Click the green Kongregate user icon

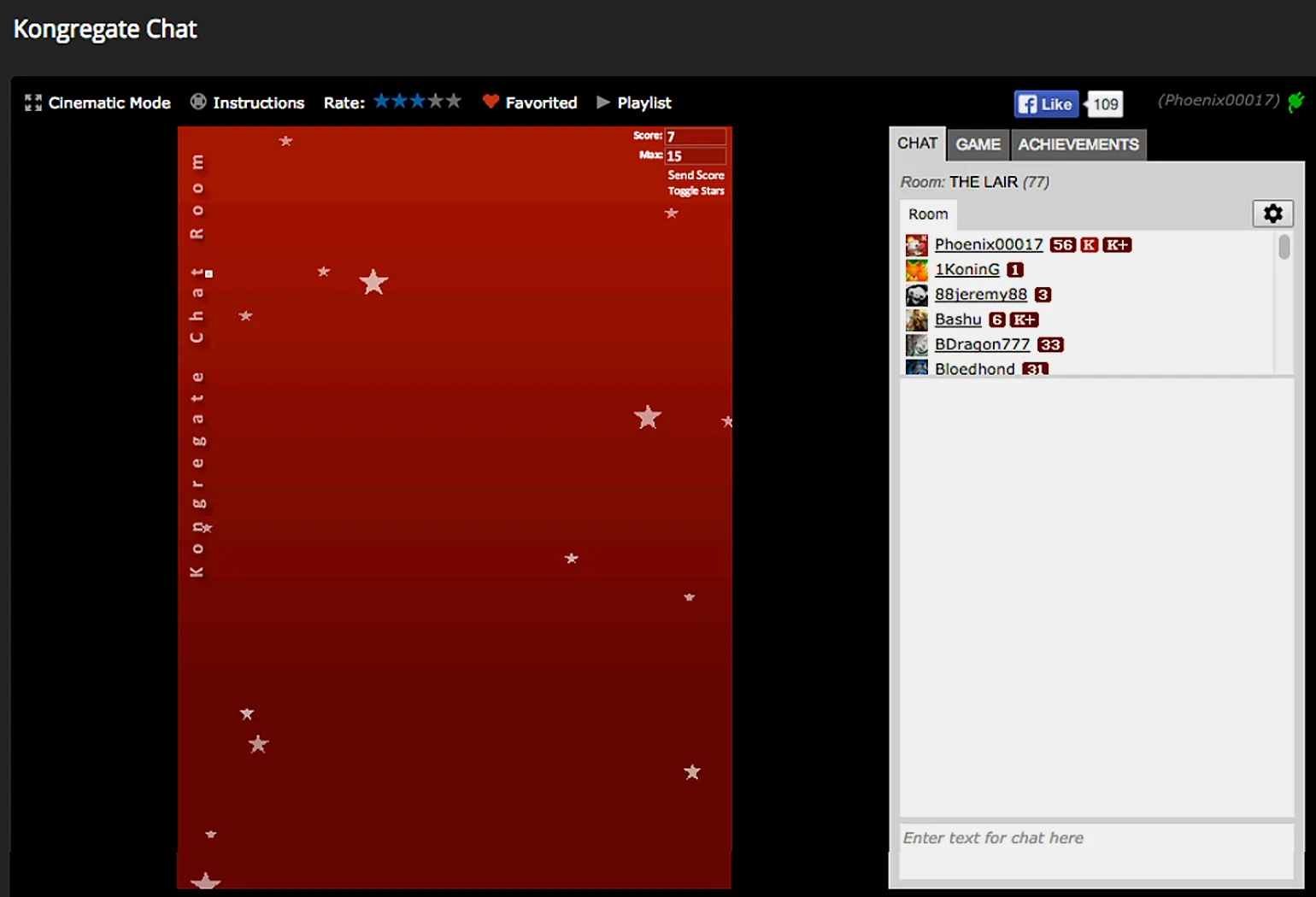[x=1295, y=102]
